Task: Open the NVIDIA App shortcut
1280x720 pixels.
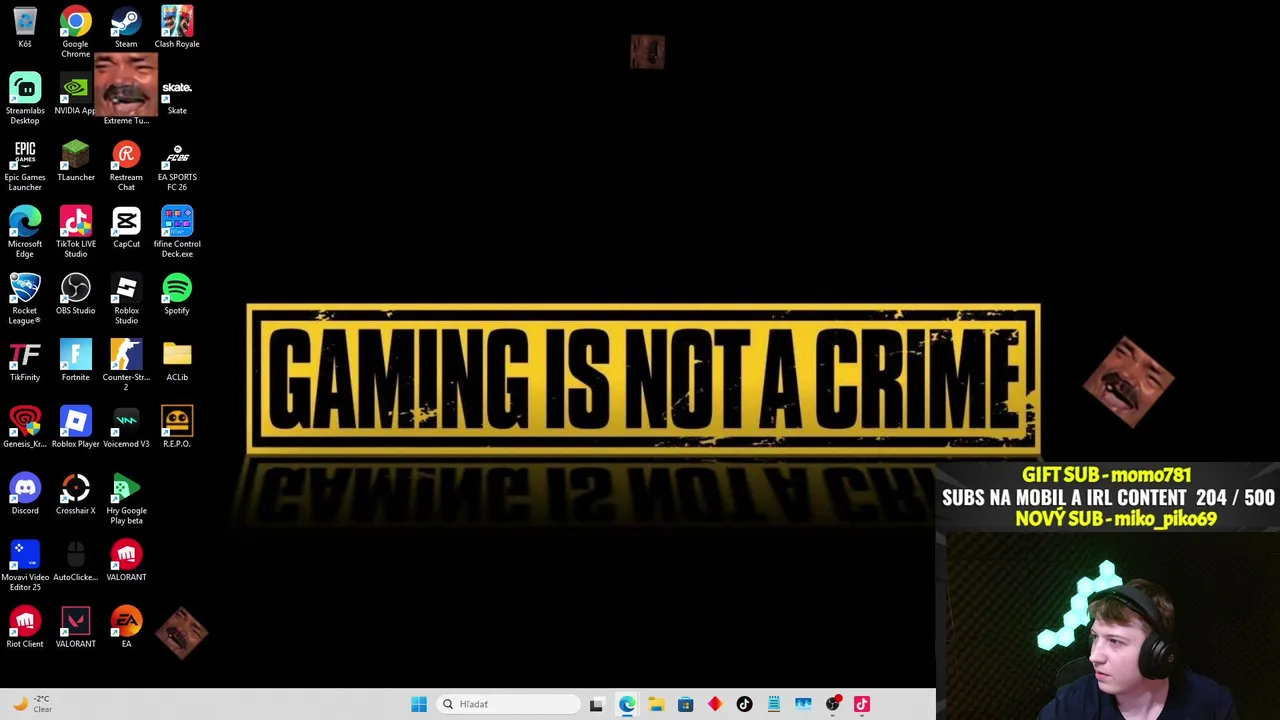Action: coord(75,95)
